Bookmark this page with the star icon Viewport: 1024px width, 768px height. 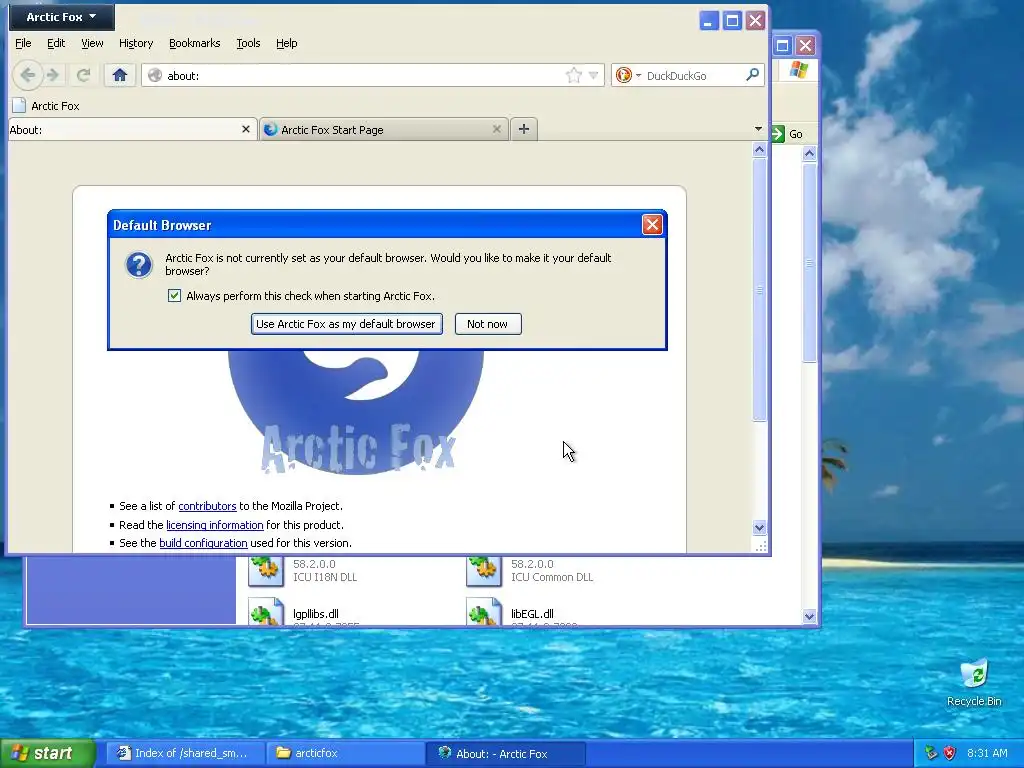pos(573,75)
